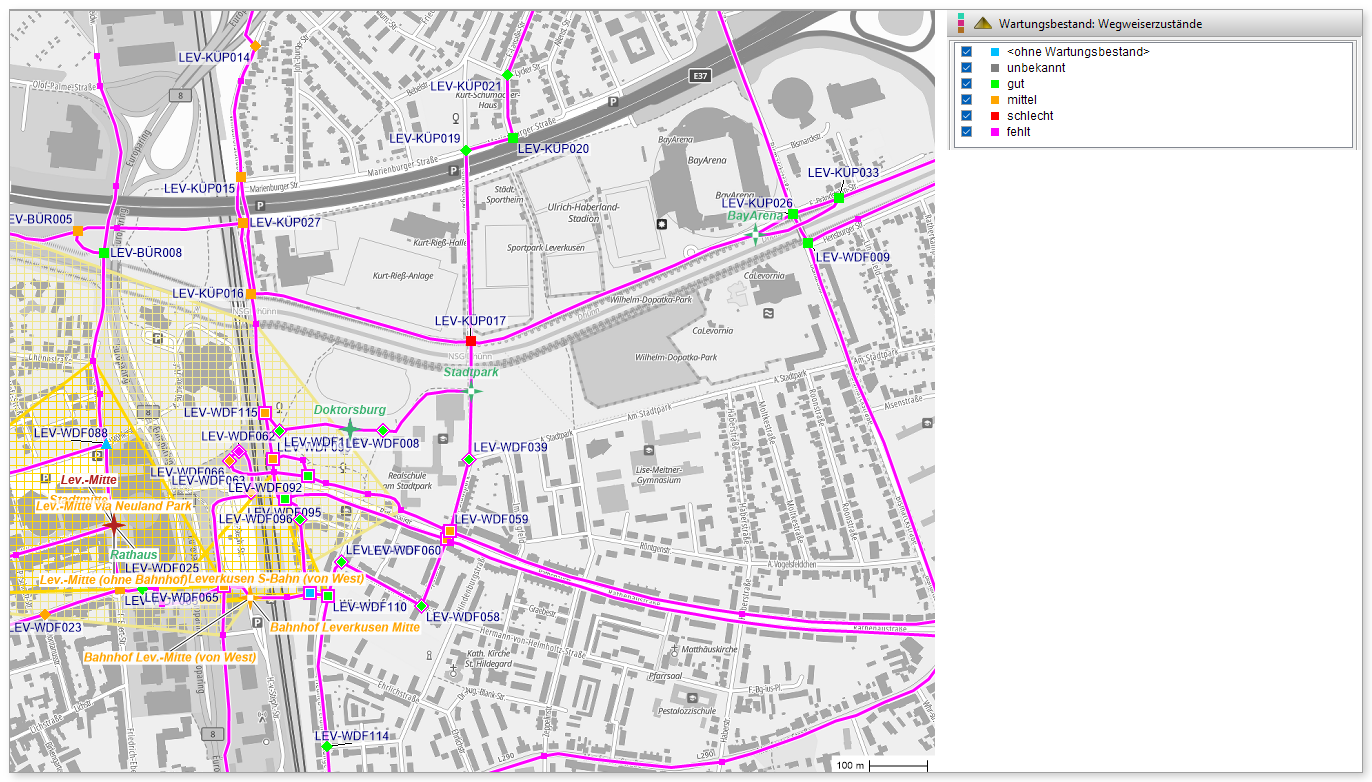The width and height of the screenshot is (1372, 782).
Task: Click the green diamond marker LEV-KÜP021
Action: (507, 75)
